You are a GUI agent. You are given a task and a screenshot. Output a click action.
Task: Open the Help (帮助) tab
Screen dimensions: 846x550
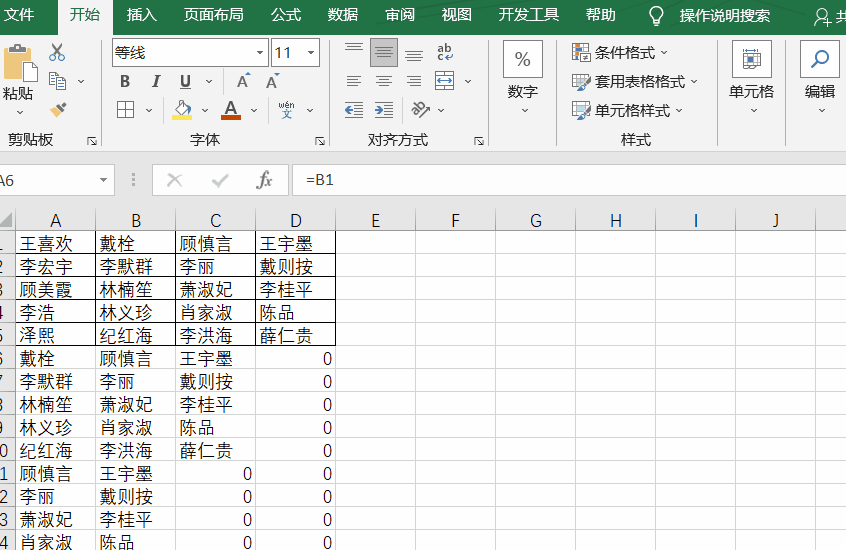(x=601, y=15)
